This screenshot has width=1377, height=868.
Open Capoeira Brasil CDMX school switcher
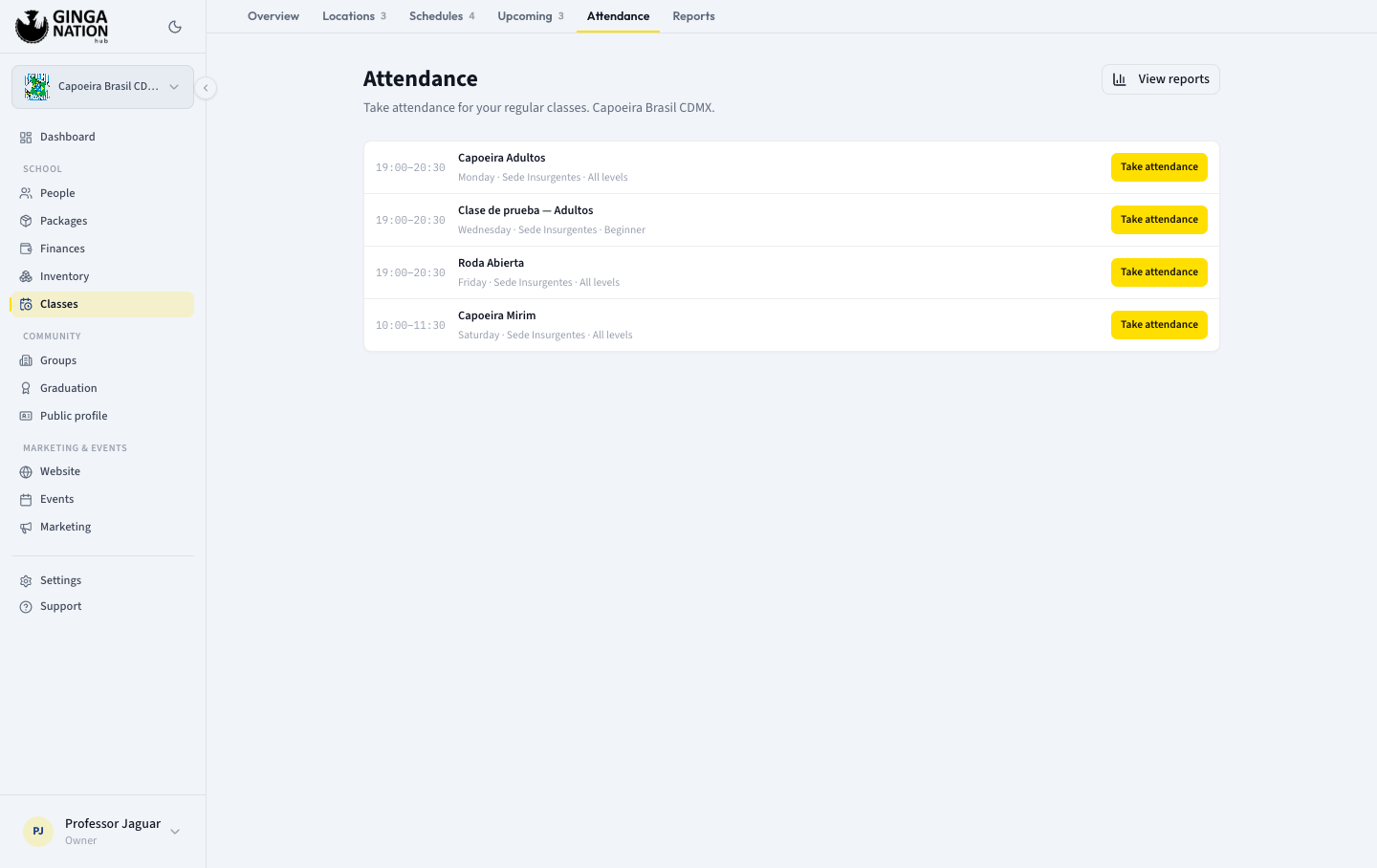click(102, 87)
